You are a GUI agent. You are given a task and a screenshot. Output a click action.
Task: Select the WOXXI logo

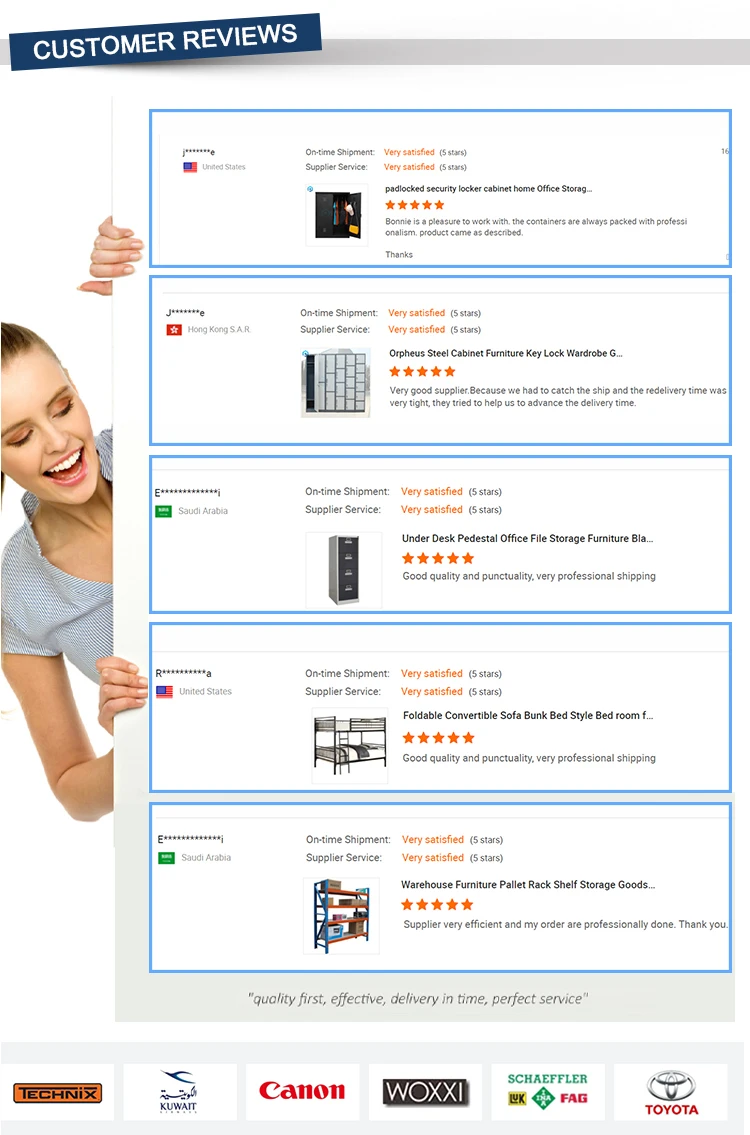(426, 1092)
